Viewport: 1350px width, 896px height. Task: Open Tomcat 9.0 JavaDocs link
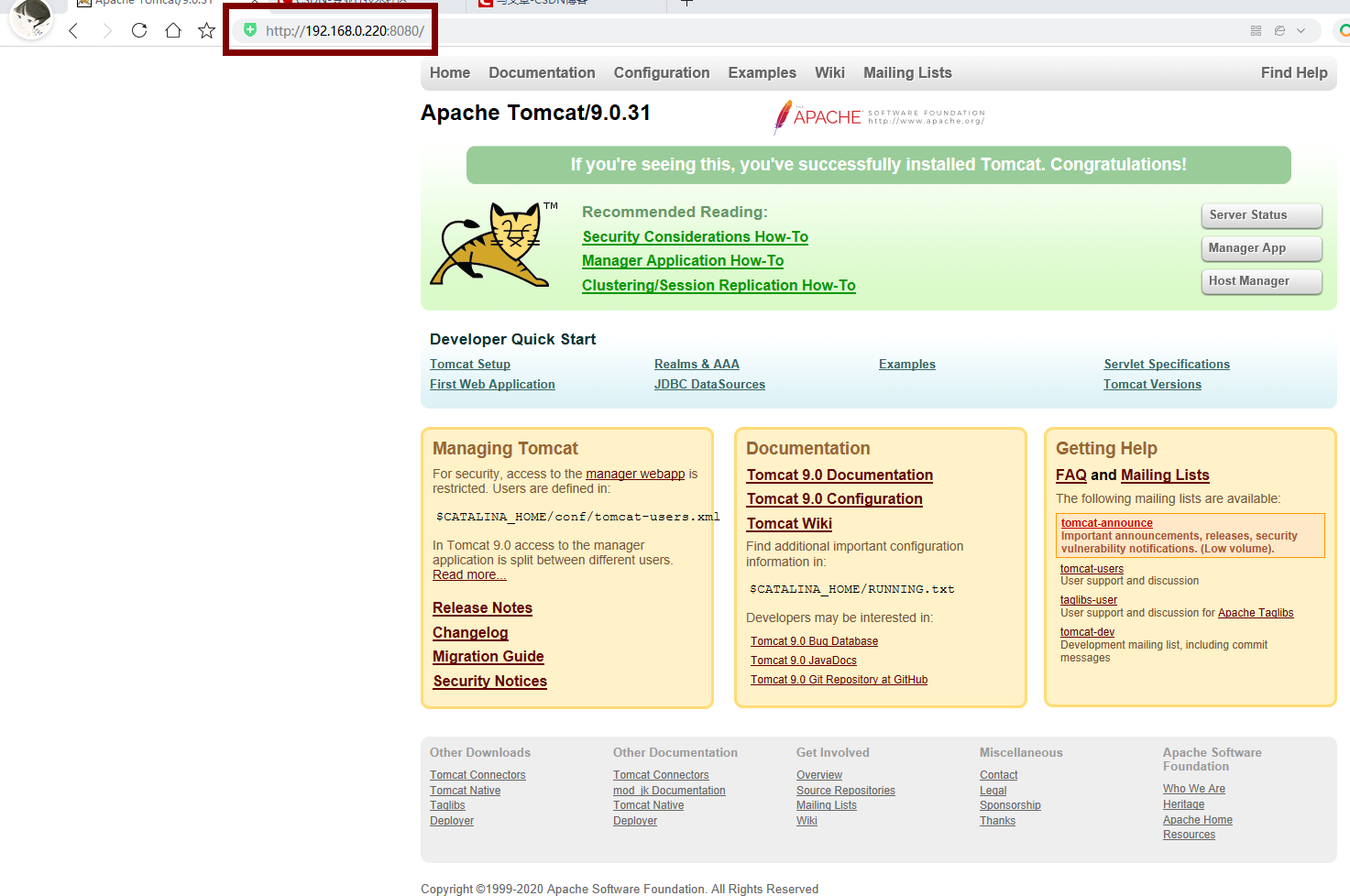point(804,661)
